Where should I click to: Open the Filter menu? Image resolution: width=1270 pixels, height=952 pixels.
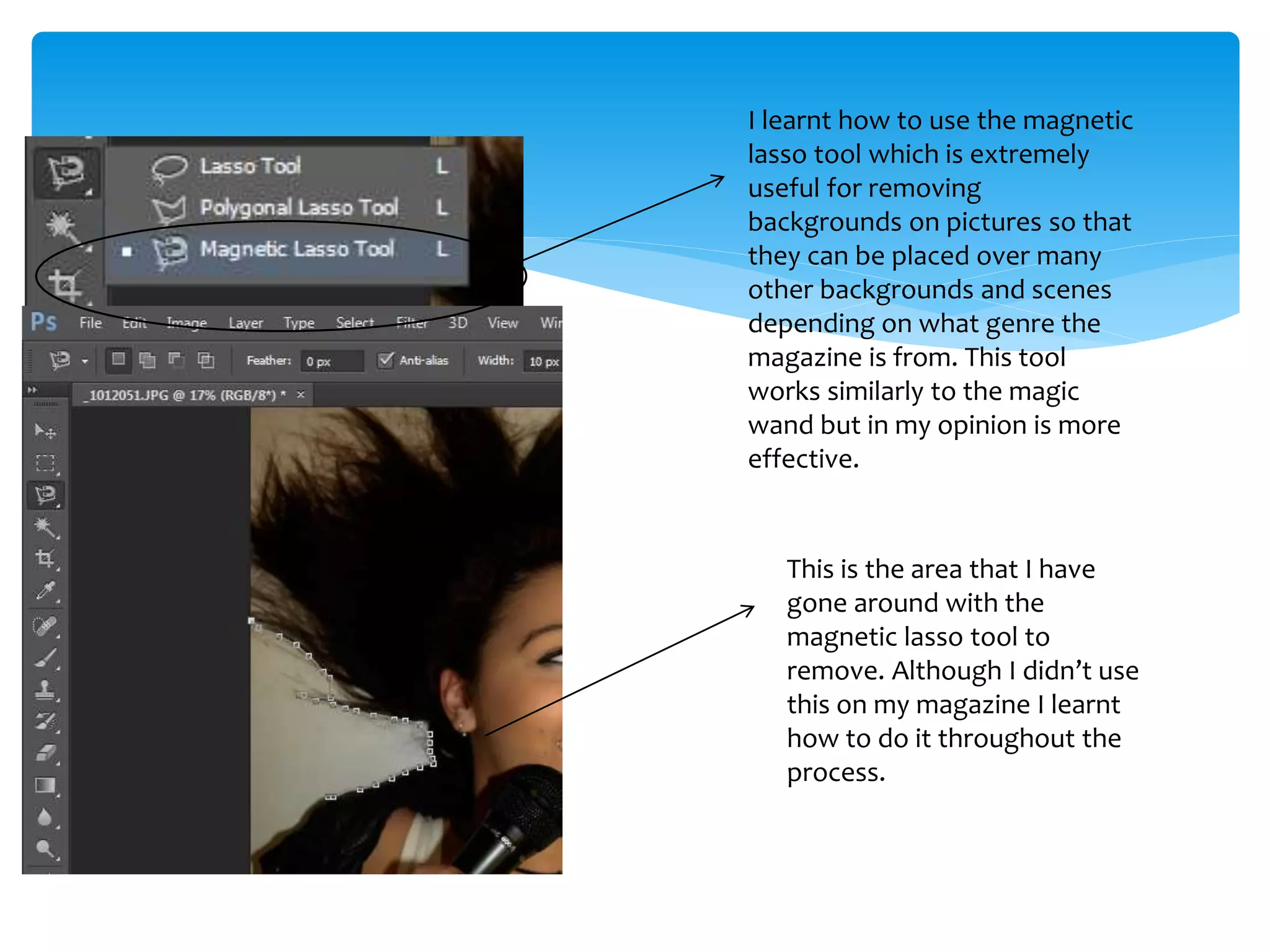click(412, 323)
